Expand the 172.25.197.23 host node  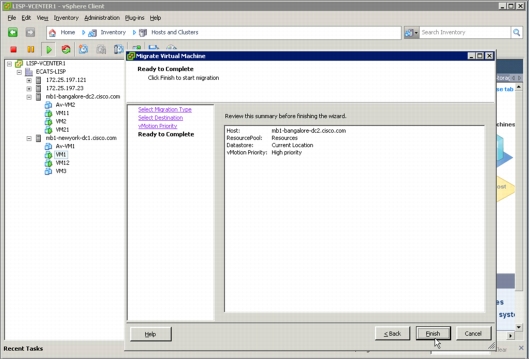click(29, 89)
